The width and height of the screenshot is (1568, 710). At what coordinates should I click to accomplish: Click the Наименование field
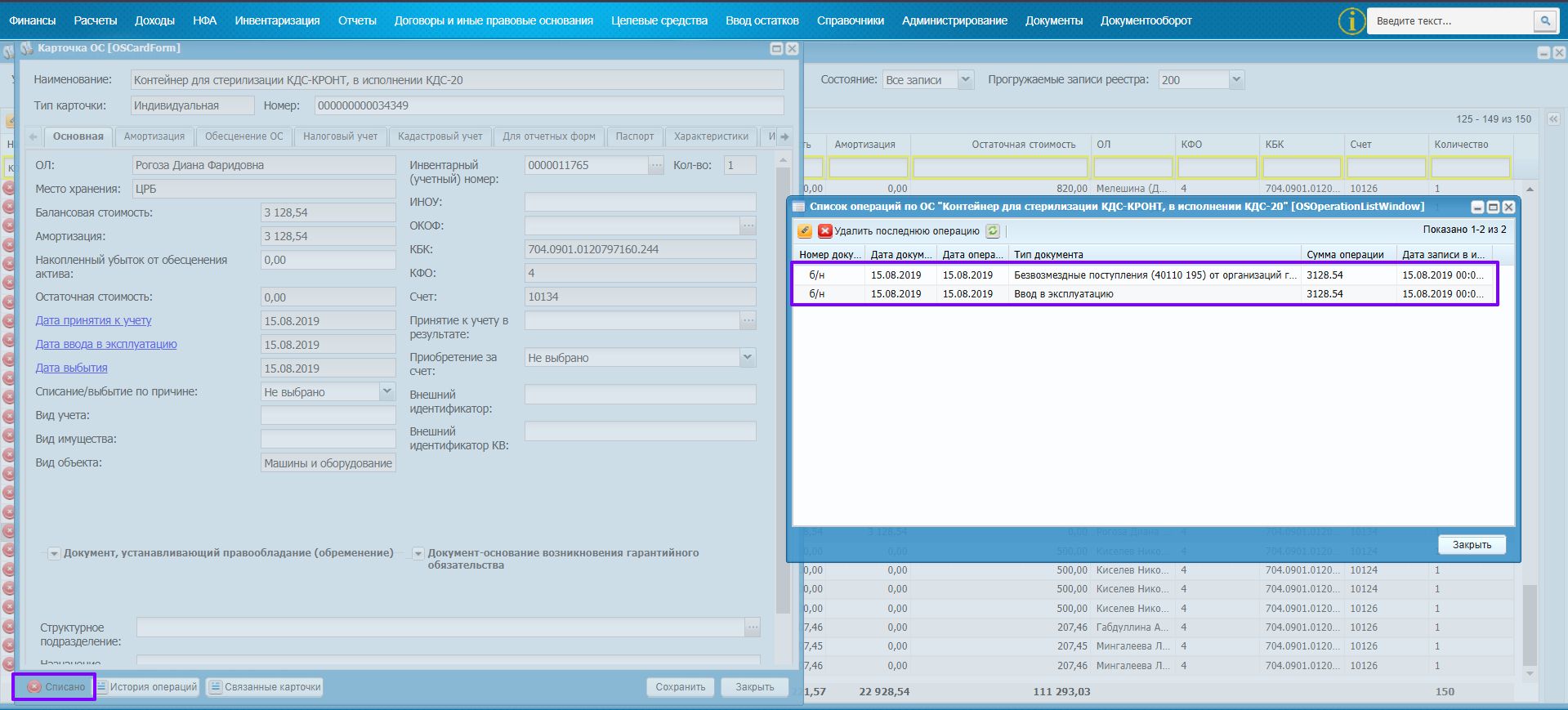[457, 80]
